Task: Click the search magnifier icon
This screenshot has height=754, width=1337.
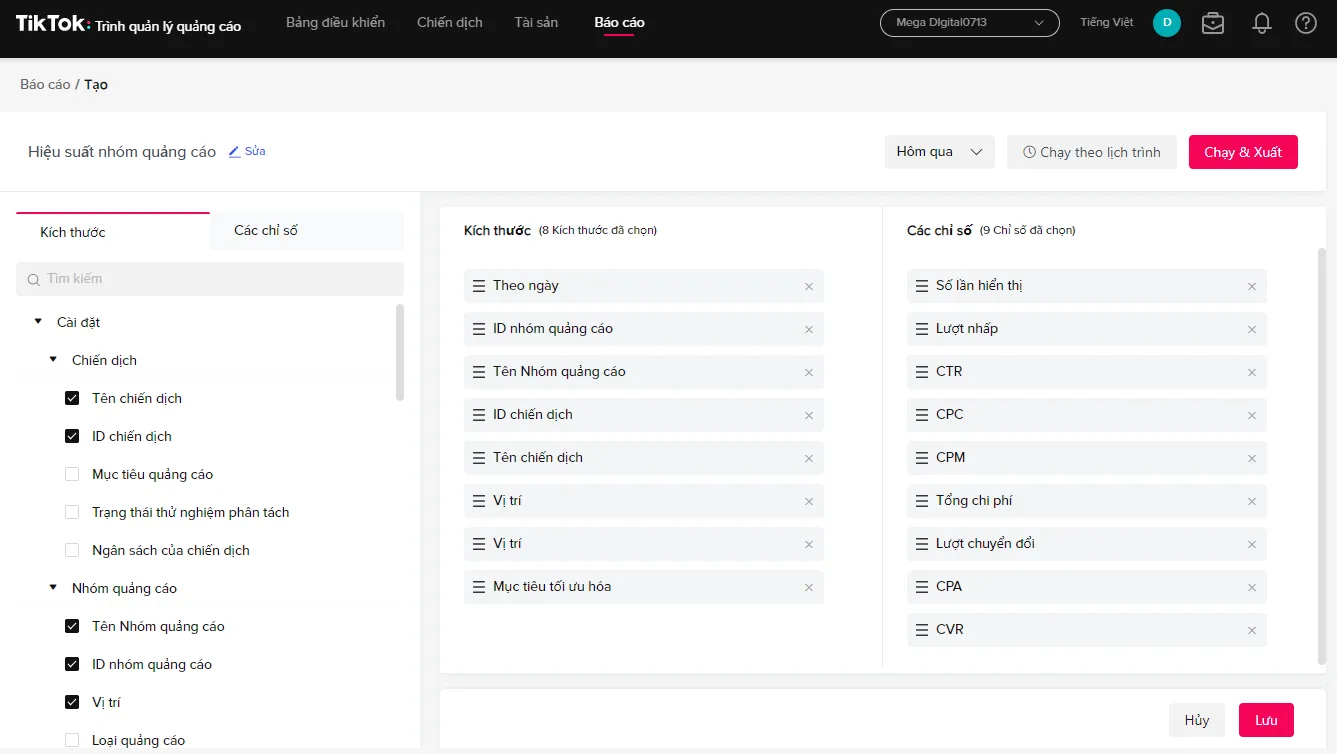Action: [x=34, y=280]
